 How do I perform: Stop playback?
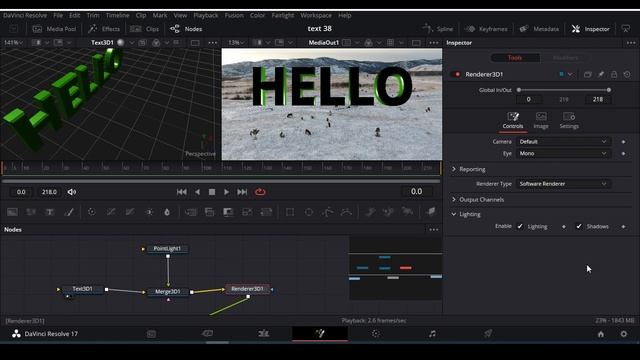coord(212,192)
